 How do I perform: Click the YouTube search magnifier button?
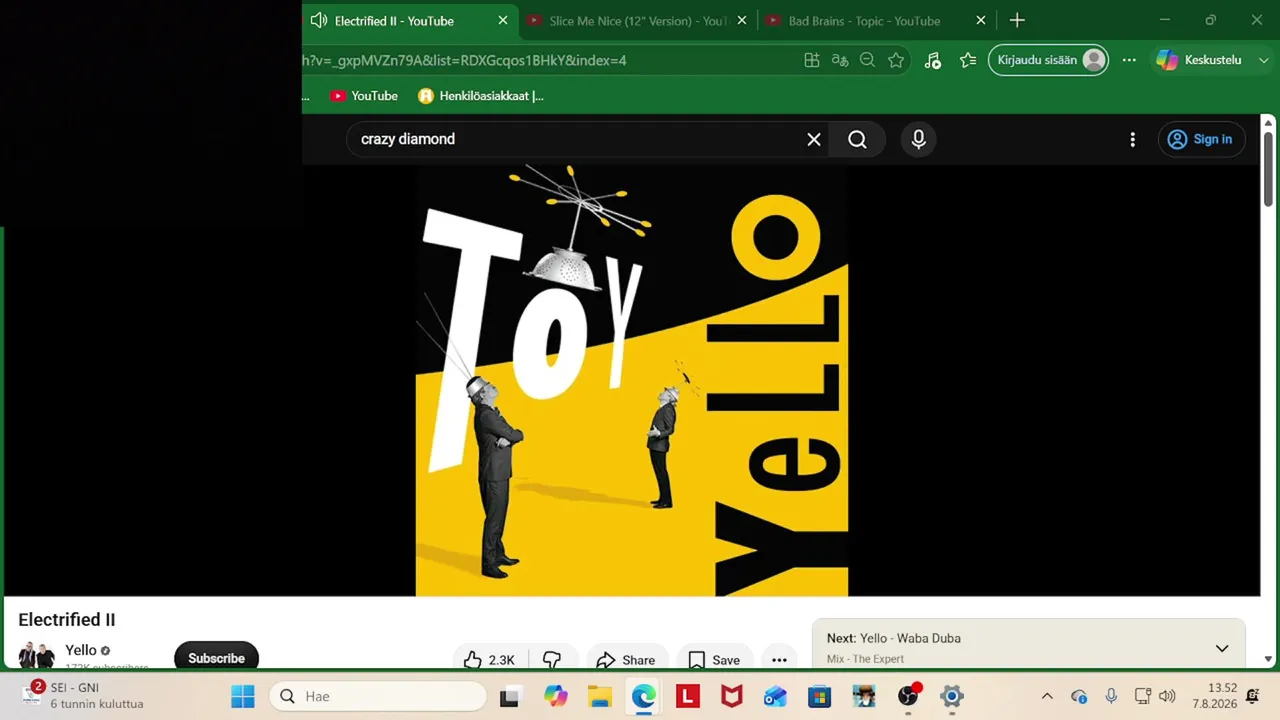(x=857, y=139)
